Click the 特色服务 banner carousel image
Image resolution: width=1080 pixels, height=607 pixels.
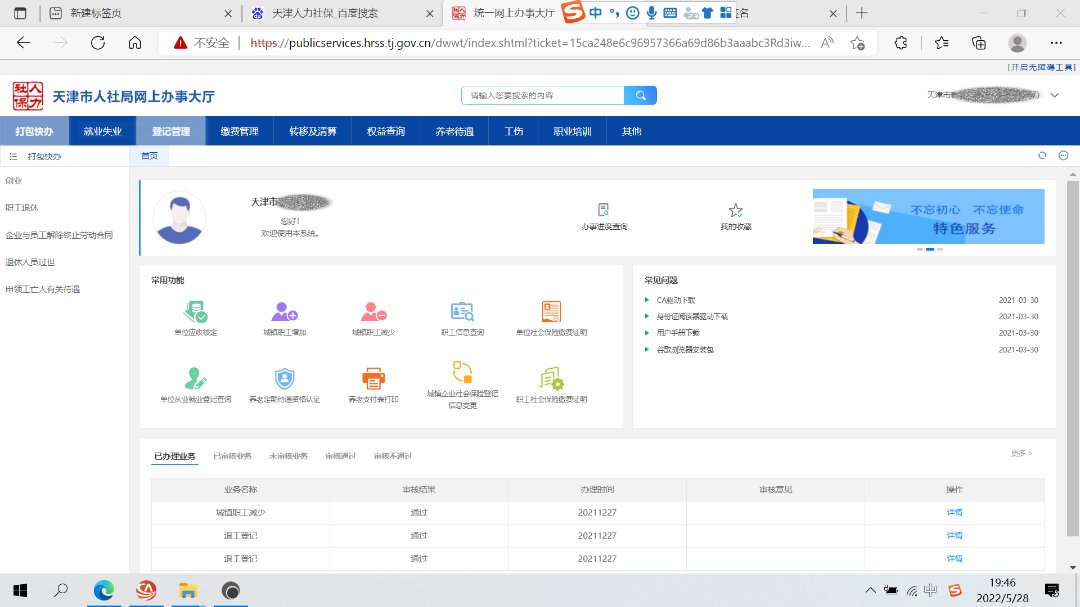click(x=928, y=217)
